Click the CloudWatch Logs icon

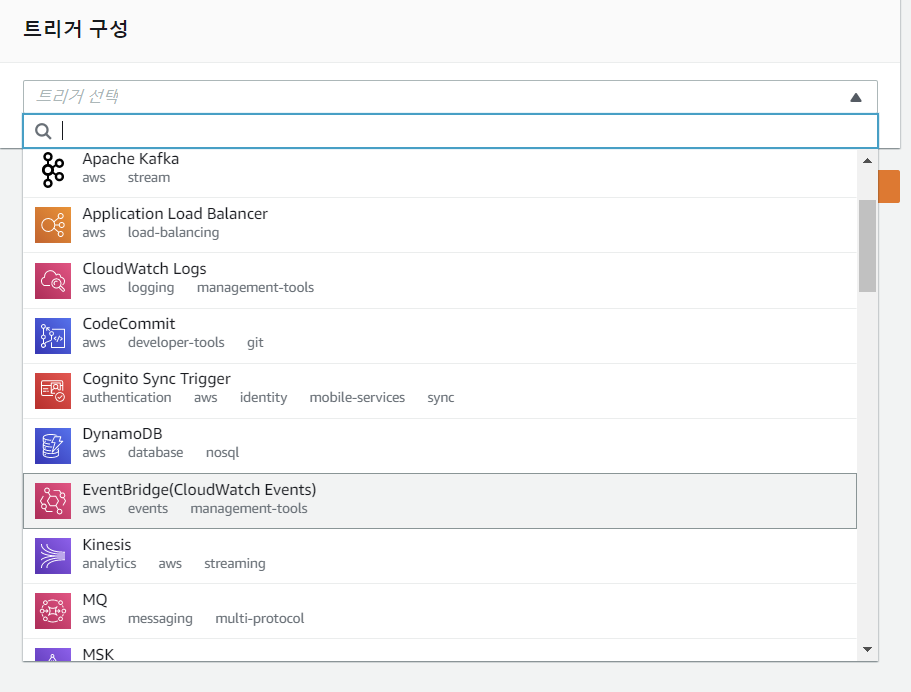coord(53,281)
